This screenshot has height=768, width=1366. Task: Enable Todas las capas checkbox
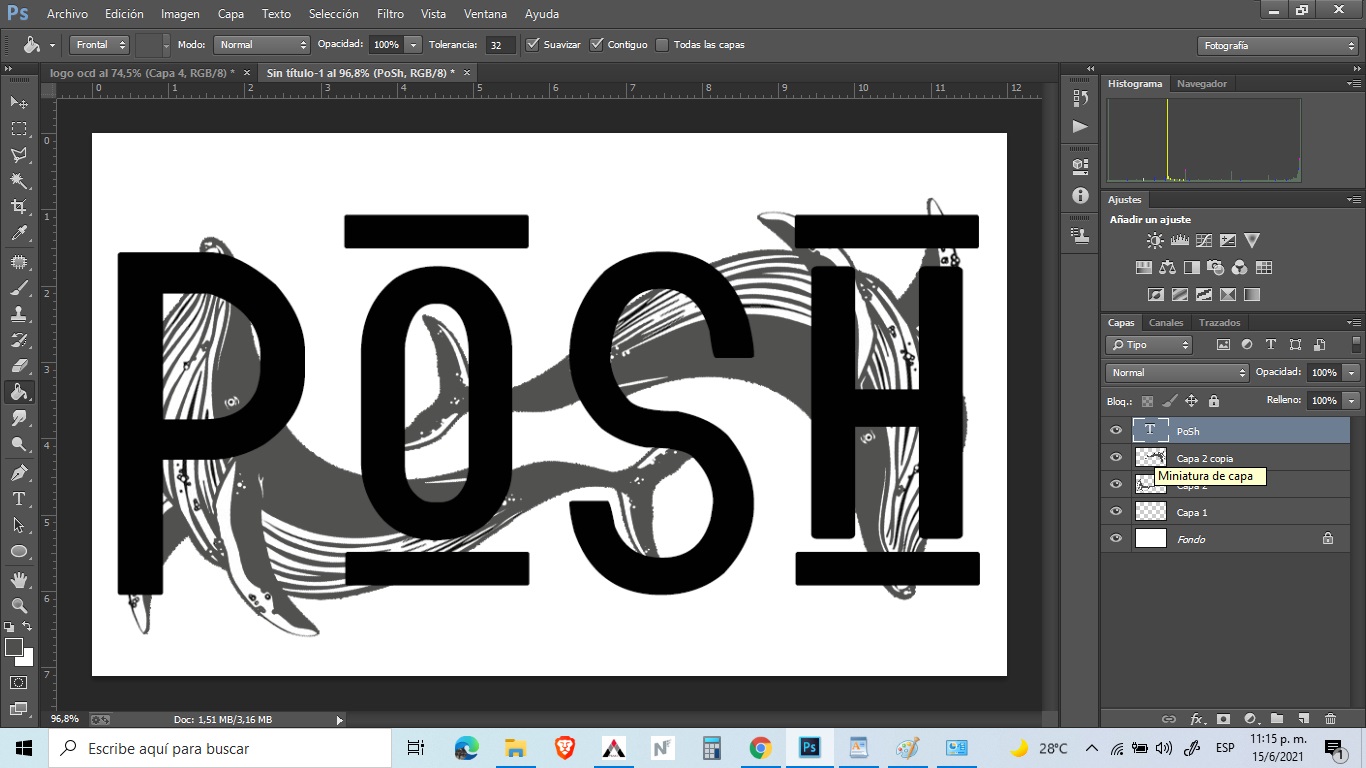coord(662,44)
